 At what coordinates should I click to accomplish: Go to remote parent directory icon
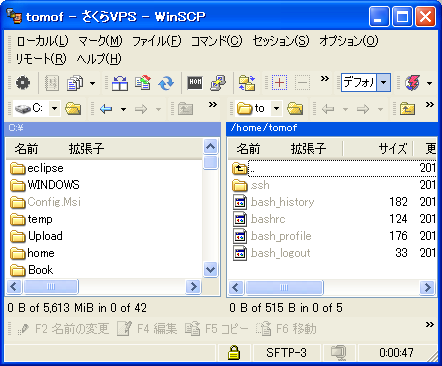pyautogui.click(x=407, y=109)
